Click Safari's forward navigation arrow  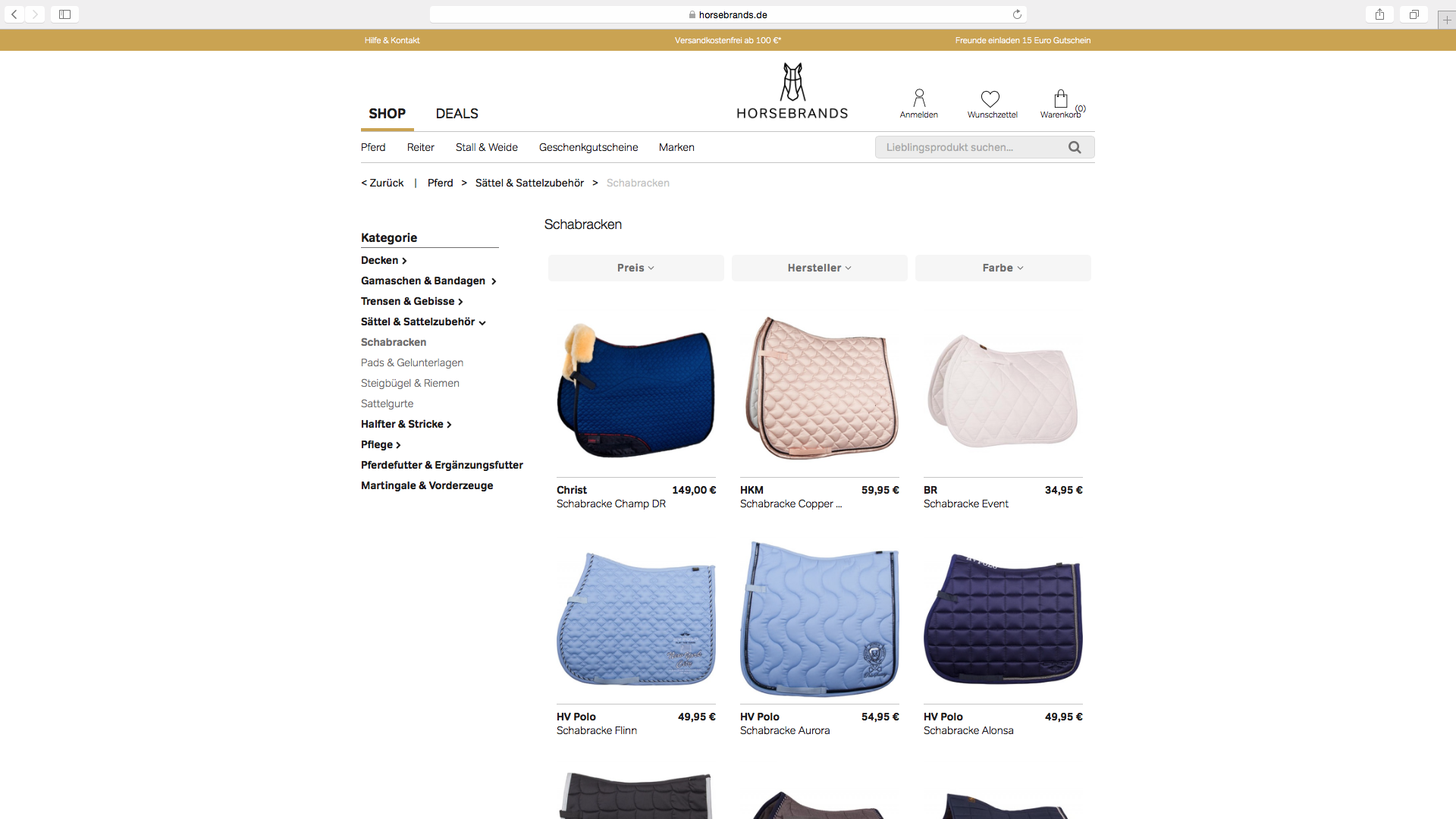coord(35,14)
